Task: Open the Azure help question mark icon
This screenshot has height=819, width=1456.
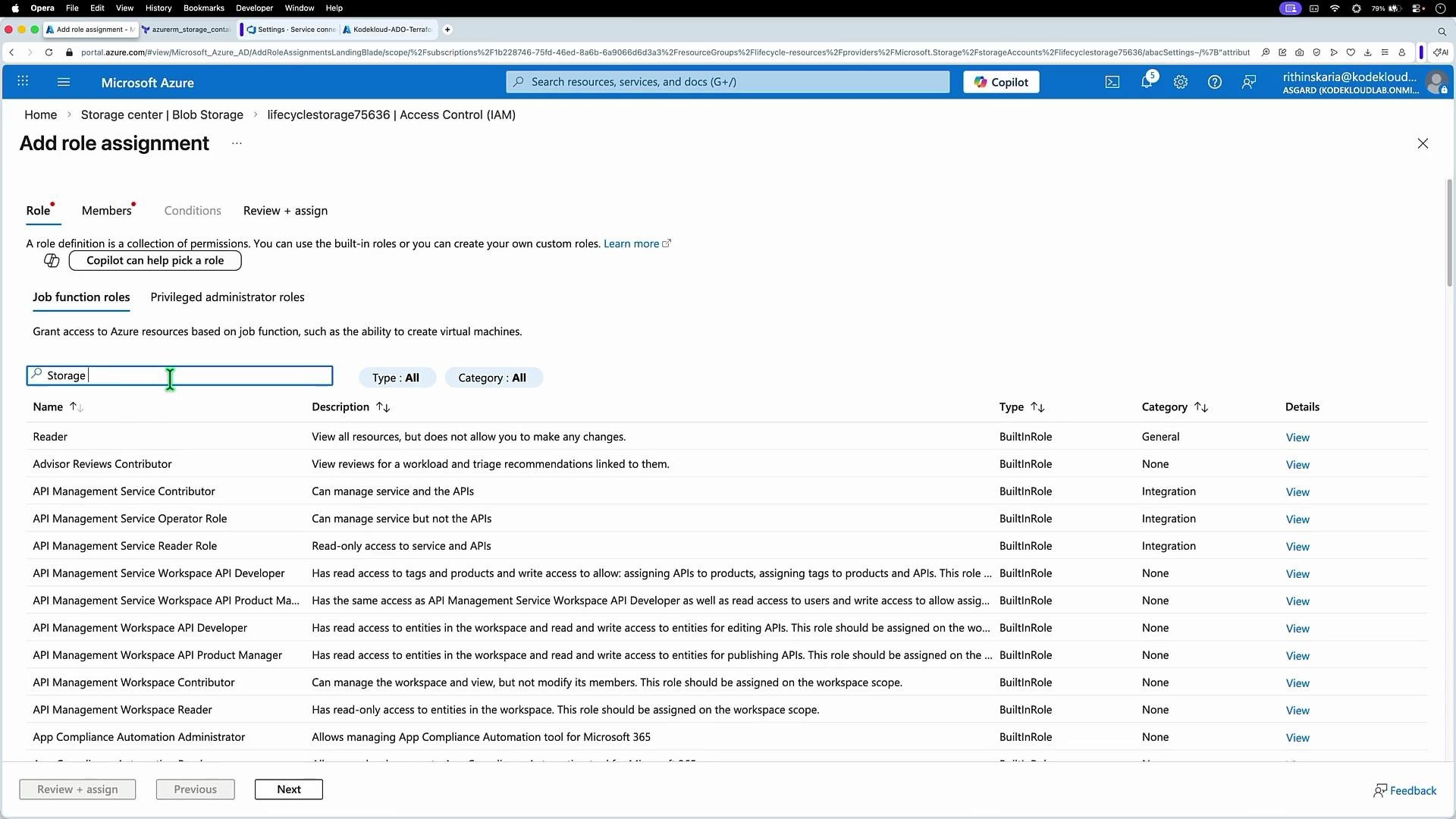Action: click(x=1215, y=82)
